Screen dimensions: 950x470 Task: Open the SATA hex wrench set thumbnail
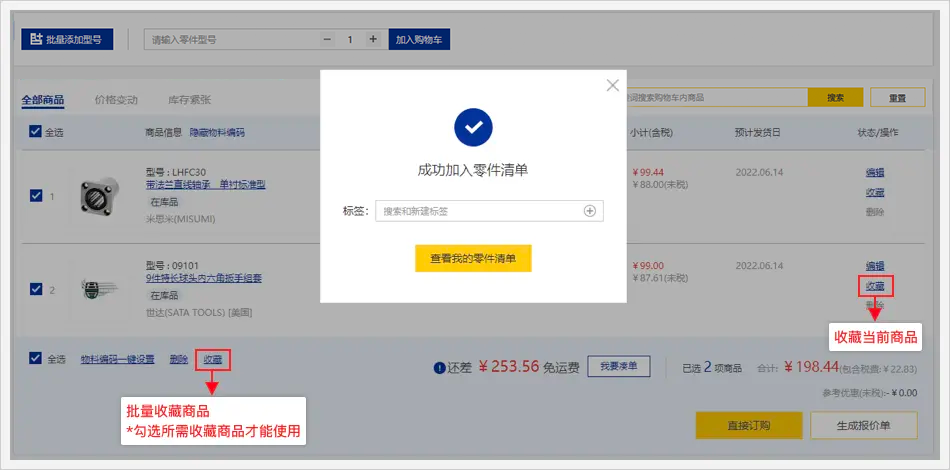pyautogui.click(x=101, y=290)
